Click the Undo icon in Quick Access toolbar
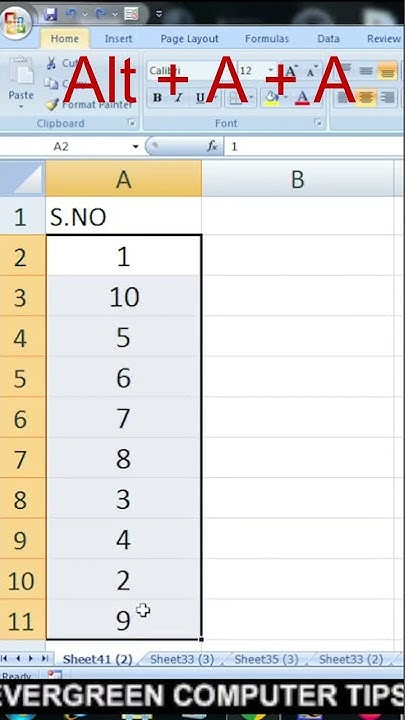Viewport: 405px width, 720px height. pos(72,14)
